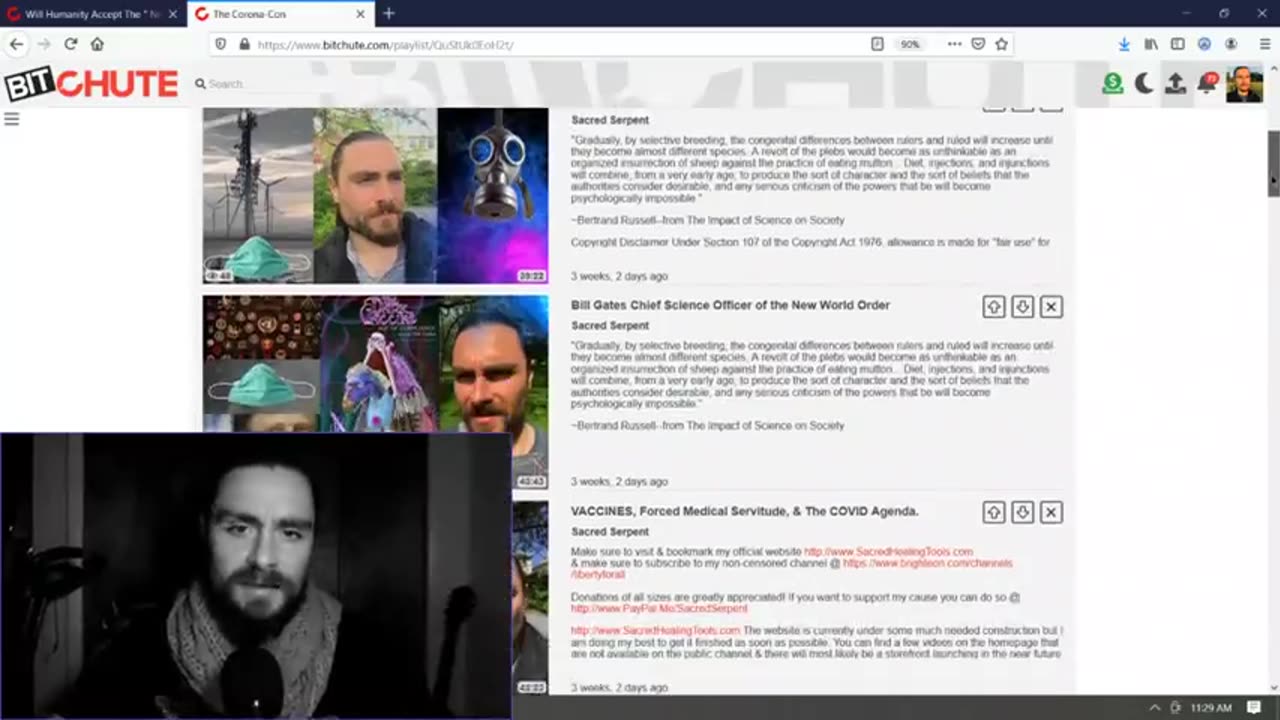
Task: Click the 11:29 AM taskbar clock
Action: (x=1211, y=708)
